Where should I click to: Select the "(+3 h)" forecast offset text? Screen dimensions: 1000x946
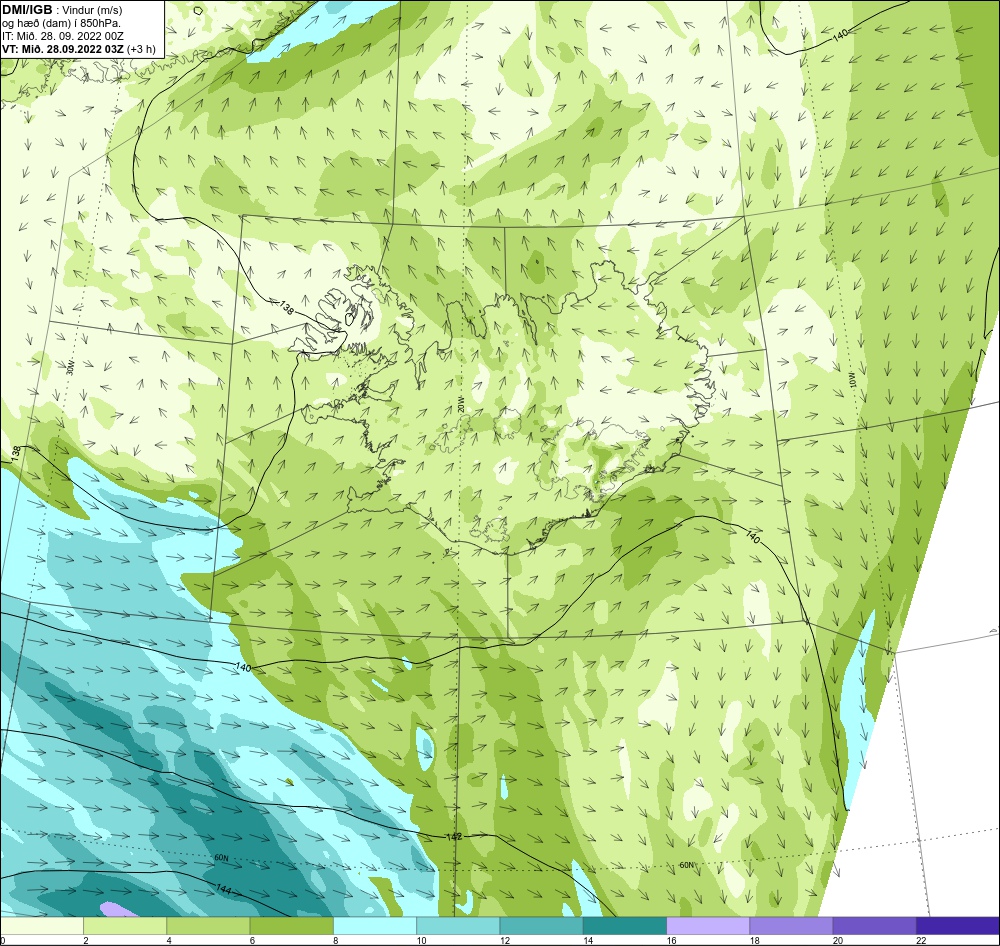tap(141, 49)
